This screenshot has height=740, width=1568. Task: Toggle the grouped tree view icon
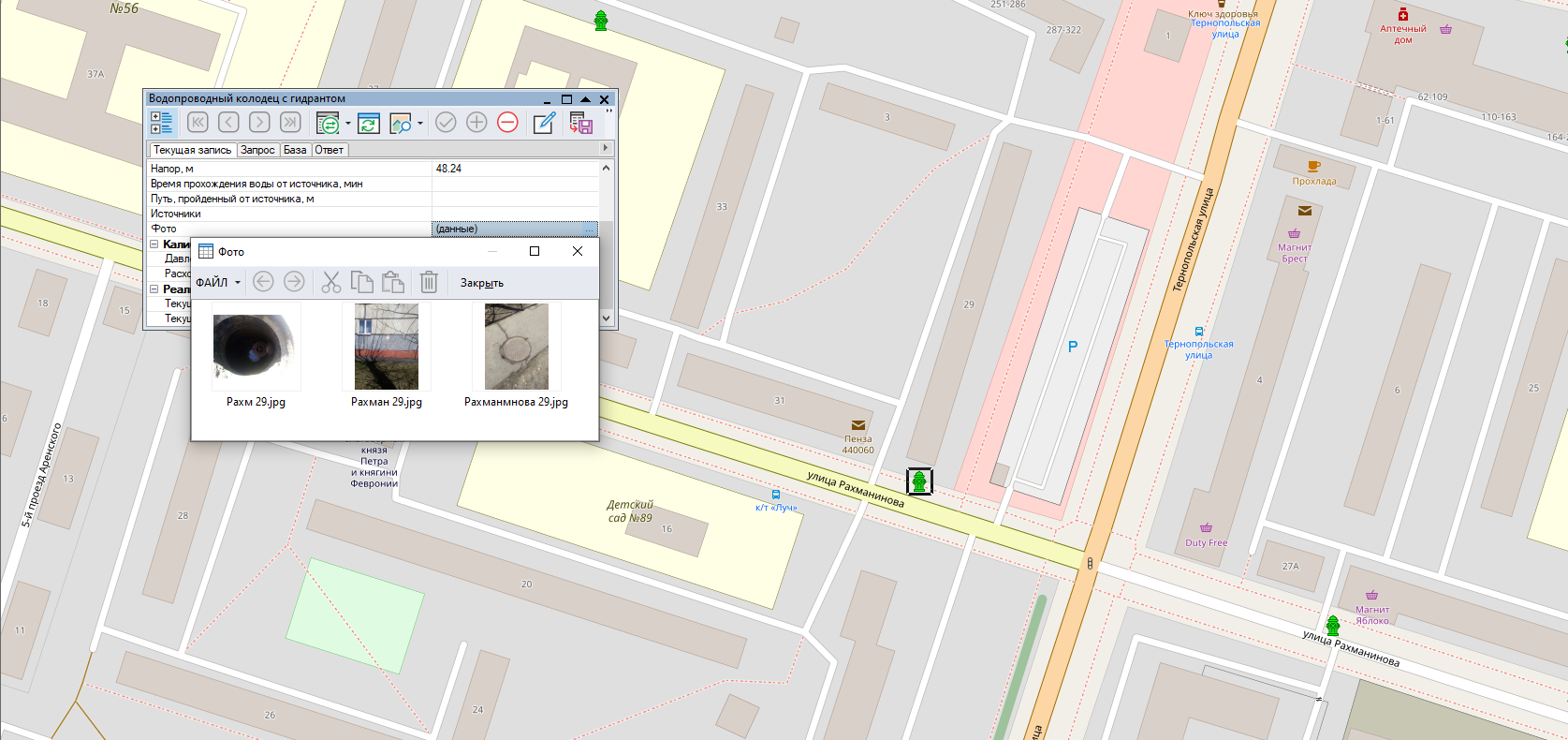[162, 123]
